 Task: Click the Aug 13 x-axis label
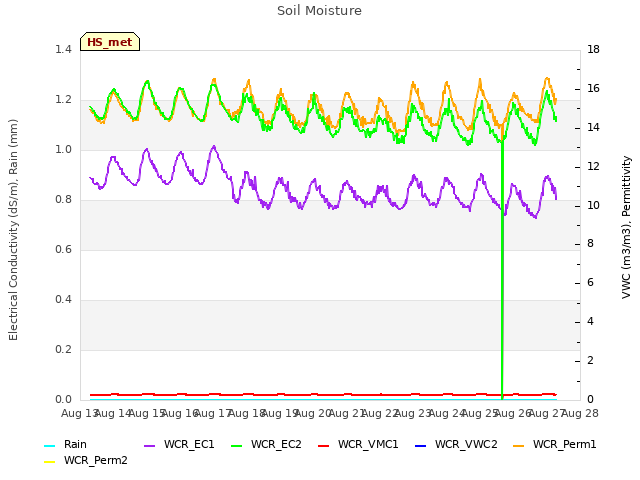(x=79, y=413)
